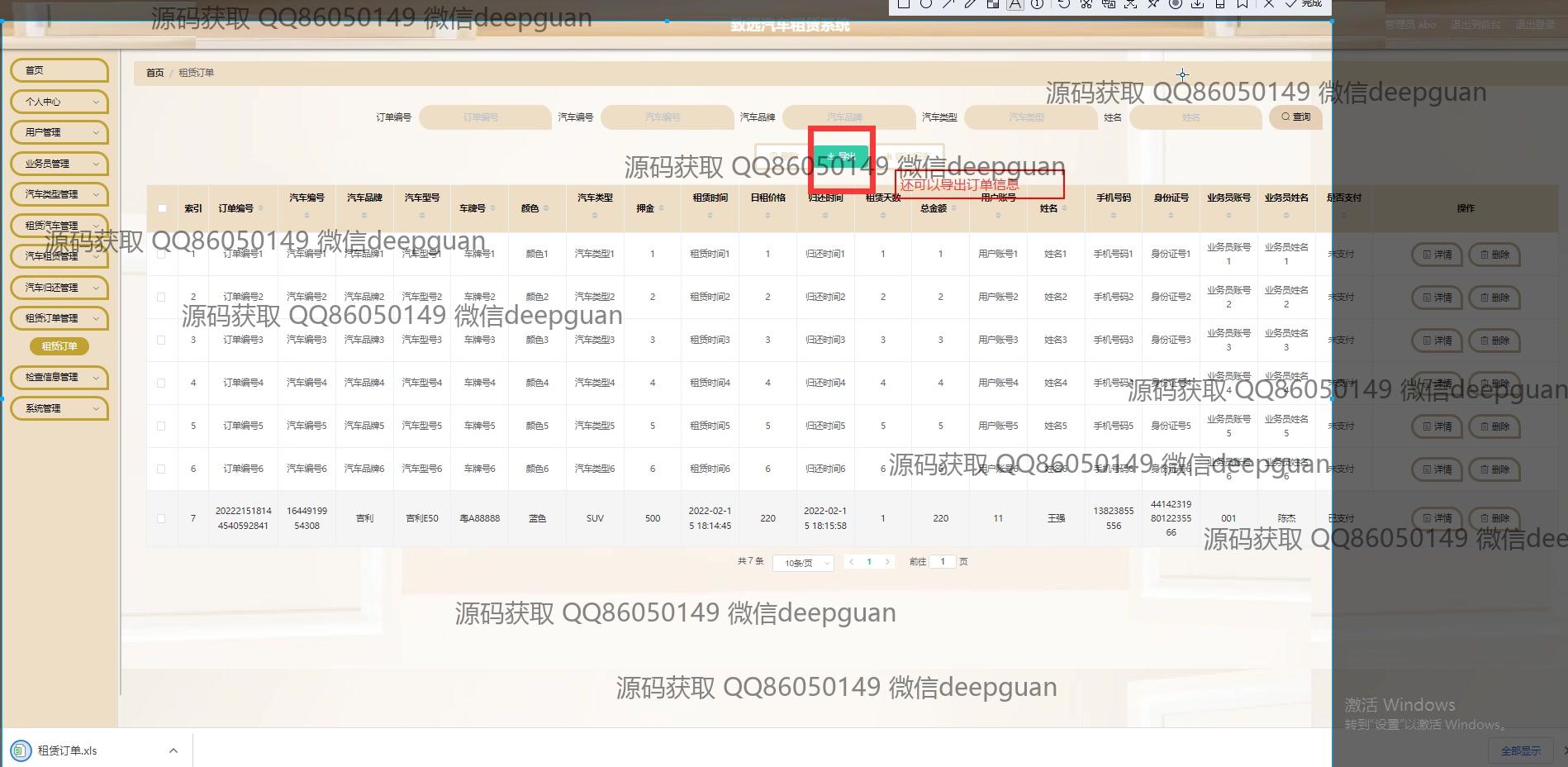1568x767 pixels.
Task: Select the text annotation tool in screenshot toolbar
Action: (x=1015, y=4)
